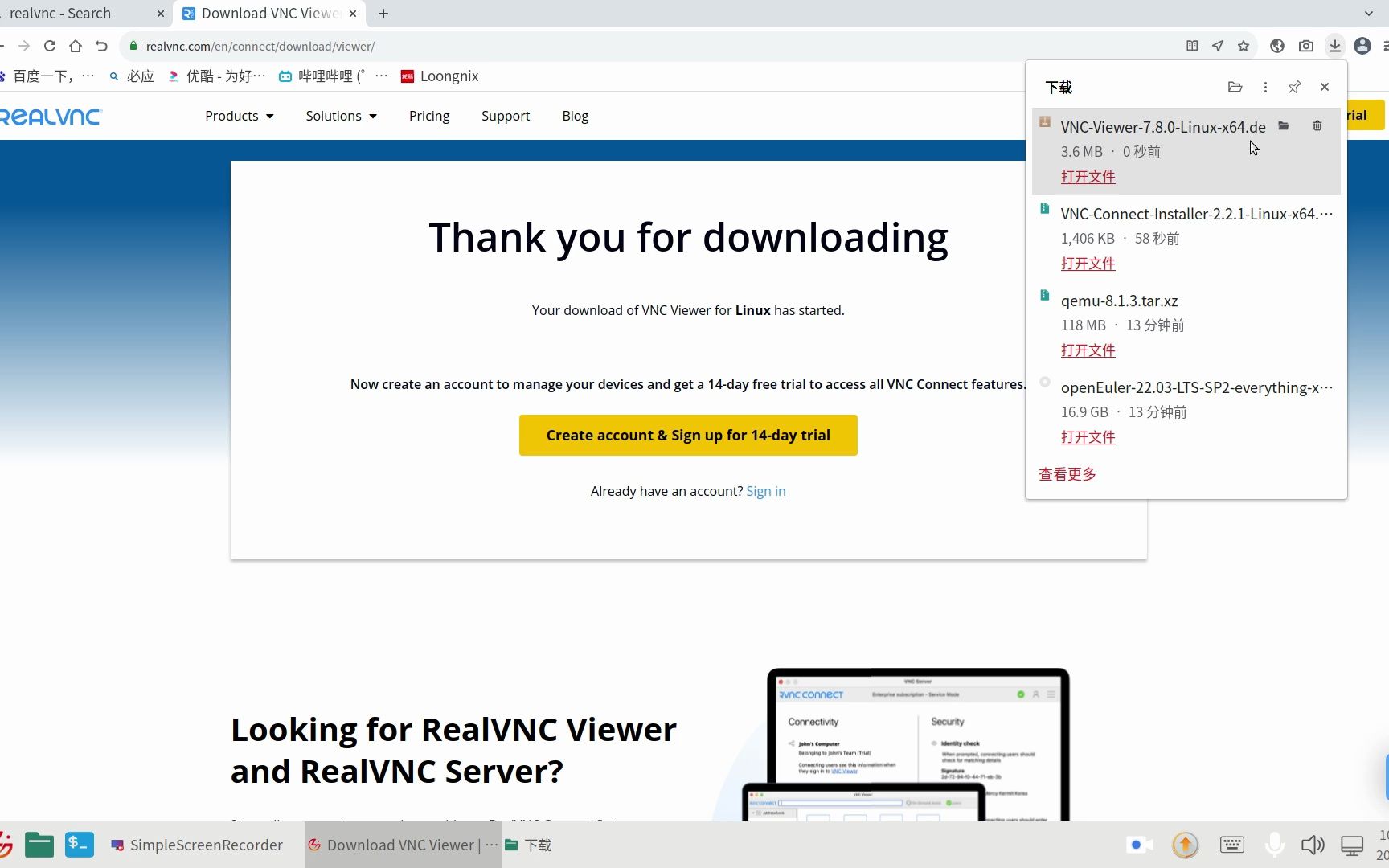Screen dimensions: 1389x868
Task: Open the orange update tray icon
Action: coord(1186,845)
